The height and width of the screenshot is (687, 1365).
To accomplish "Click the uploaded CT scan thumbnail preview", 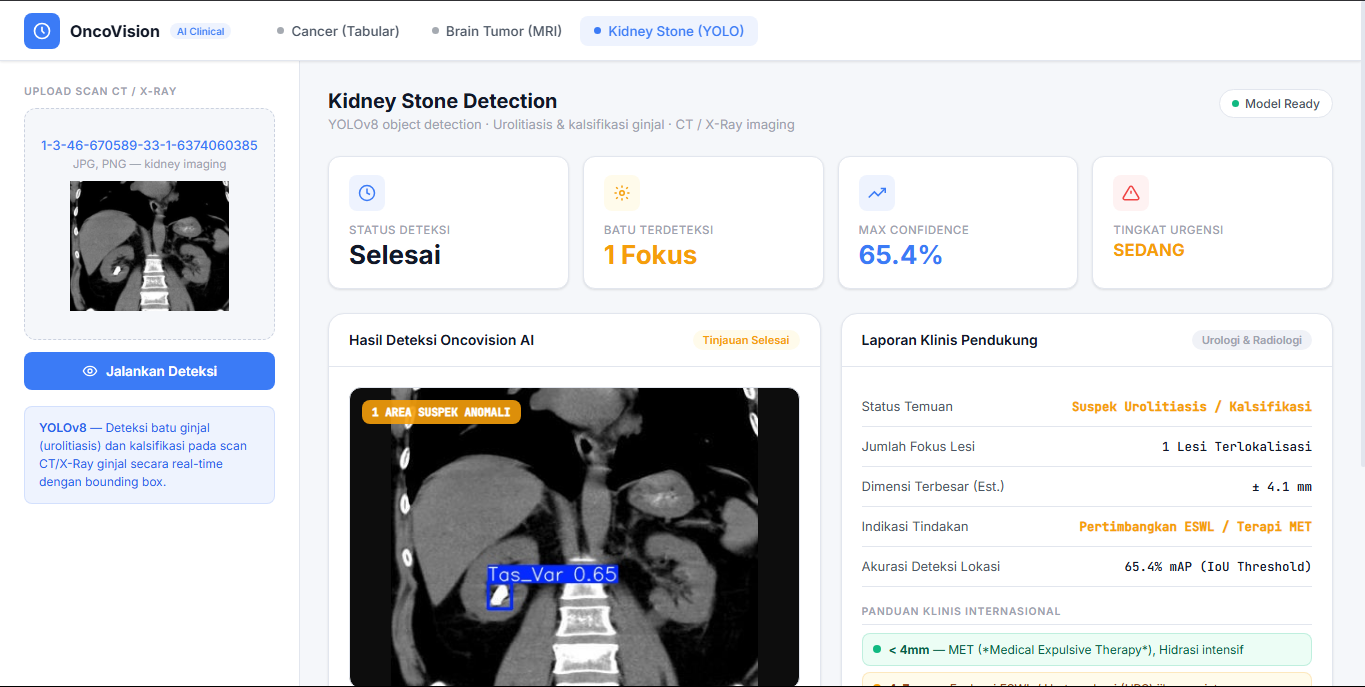I will tap(149, 246).
